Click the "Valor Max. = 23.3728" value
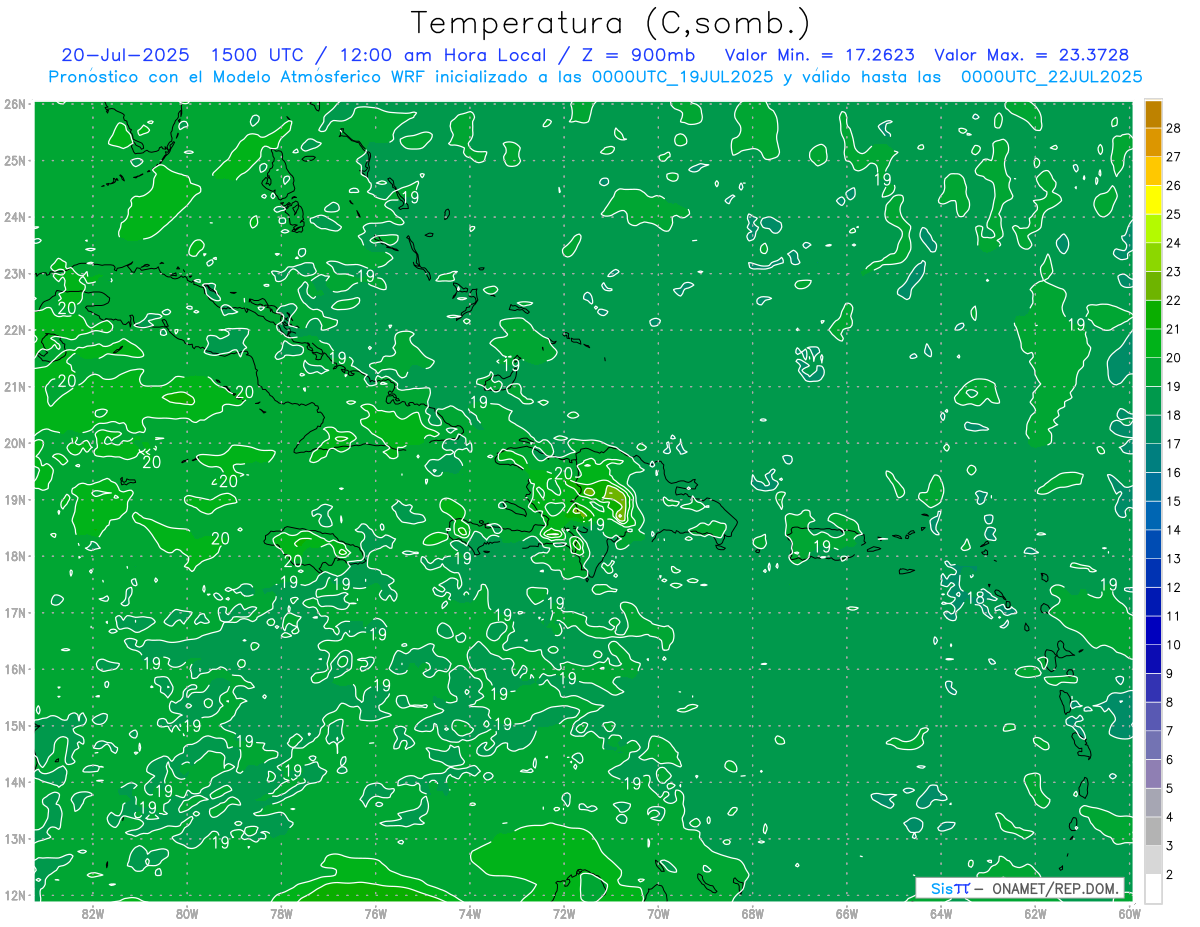The height and width of the screenshot is (927, 1200). (x=1032, y=55)
